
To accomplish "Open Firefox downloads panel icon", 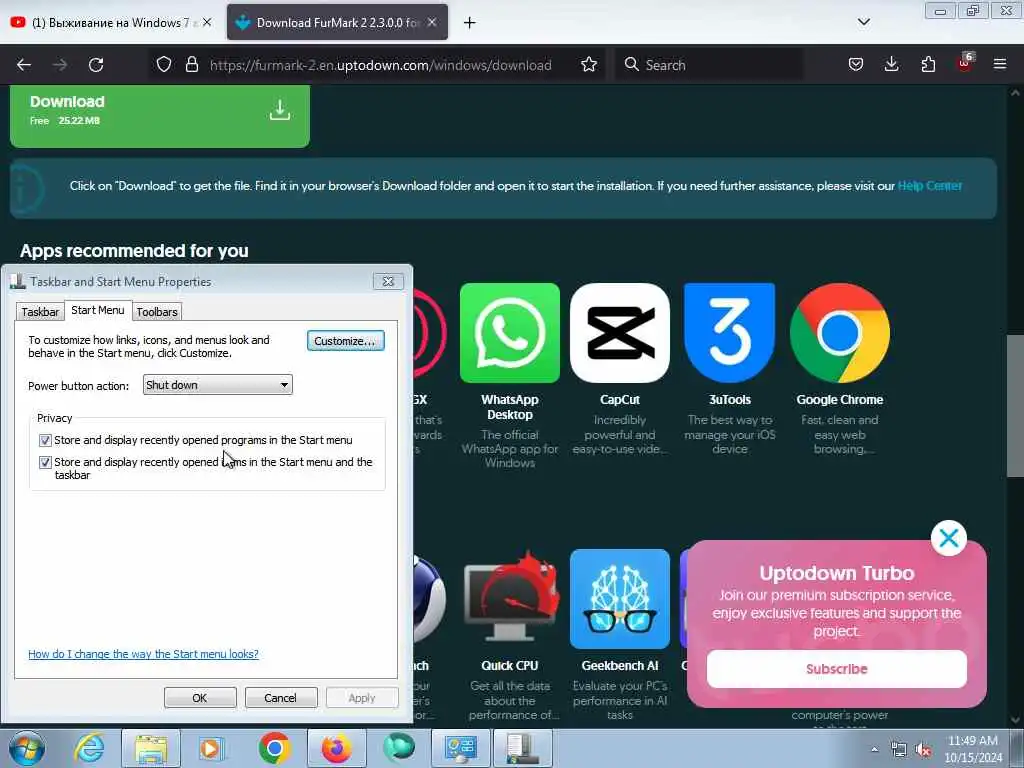I will 891,64.
